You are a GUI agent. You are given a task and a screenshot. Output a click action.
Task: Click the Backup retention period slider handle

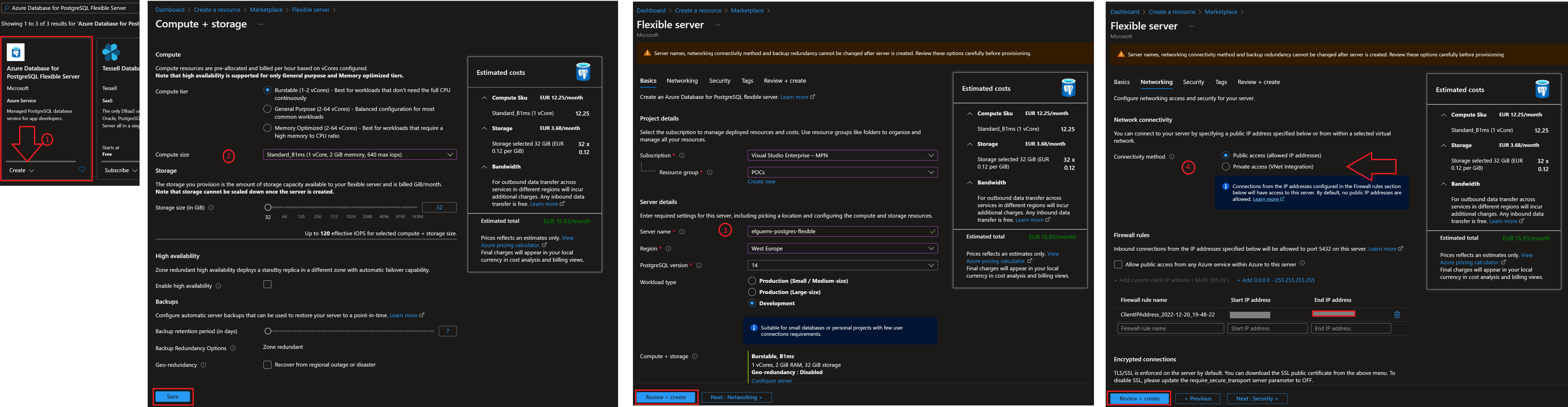point(268,331)
